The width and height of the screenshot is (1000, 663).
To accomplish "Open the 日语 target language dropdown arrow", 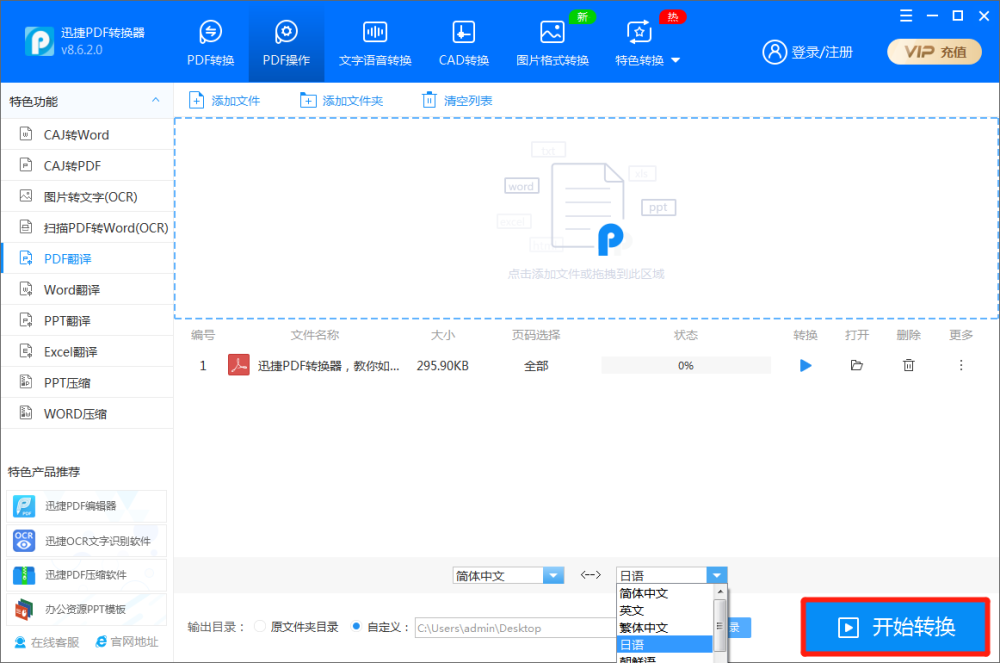I will tap(717, 576).
